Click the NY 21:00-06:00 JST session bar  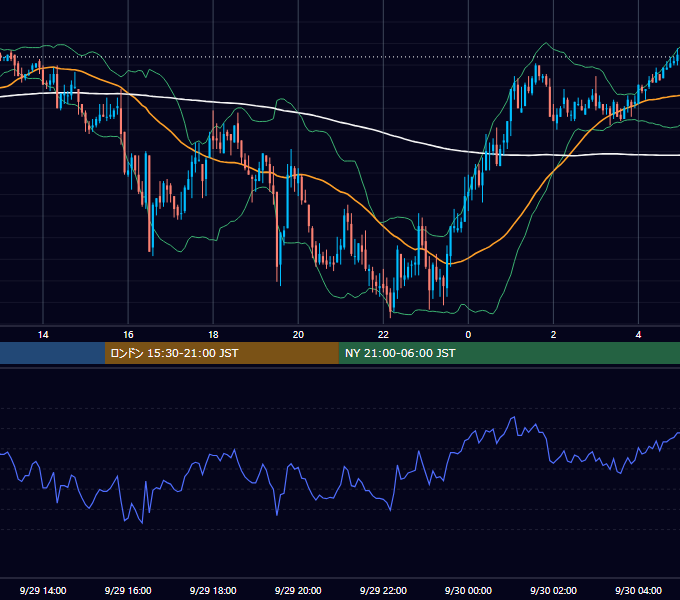(x=509, y=353)
